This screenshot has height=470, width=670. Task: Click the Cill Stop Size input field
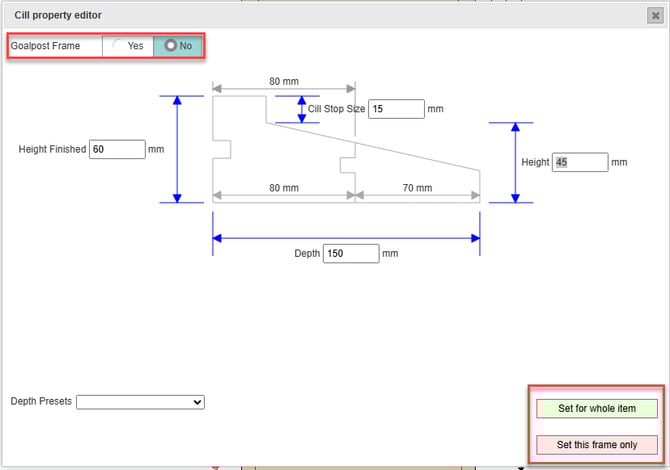[395, 109]
